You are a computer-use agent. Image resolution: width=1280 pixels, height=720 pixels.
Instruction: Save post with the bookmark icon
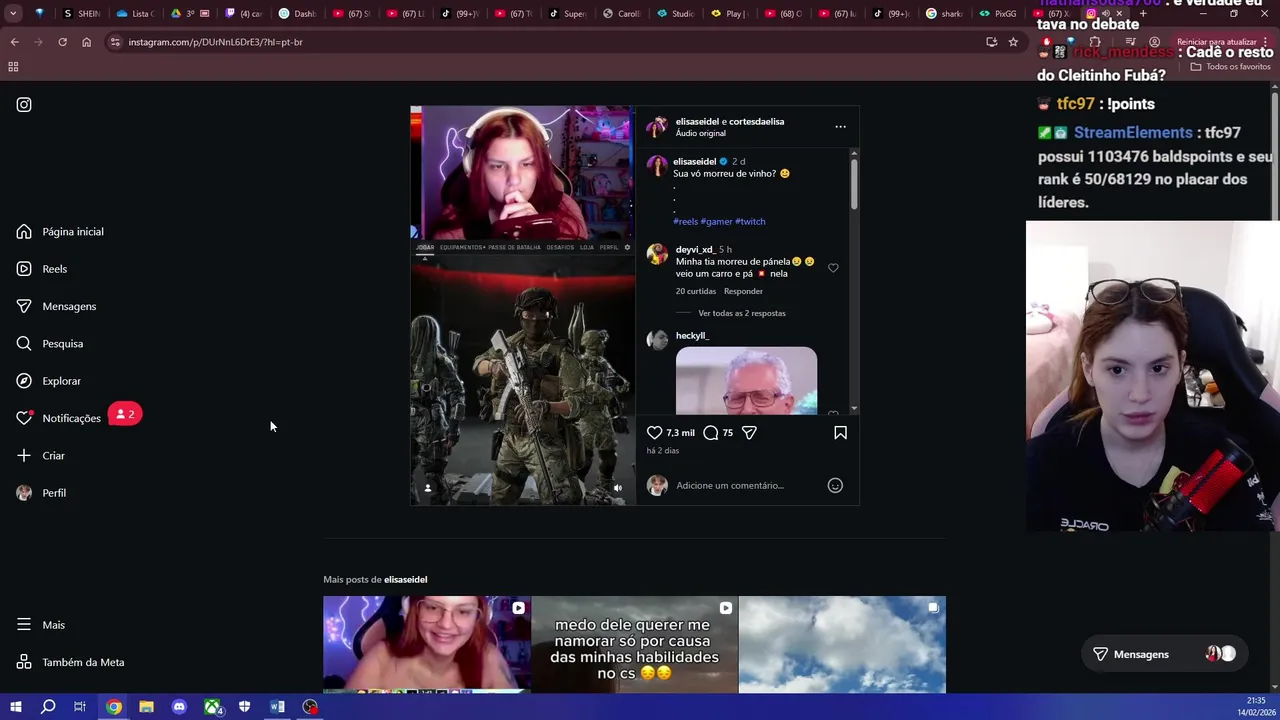point(840,433)
